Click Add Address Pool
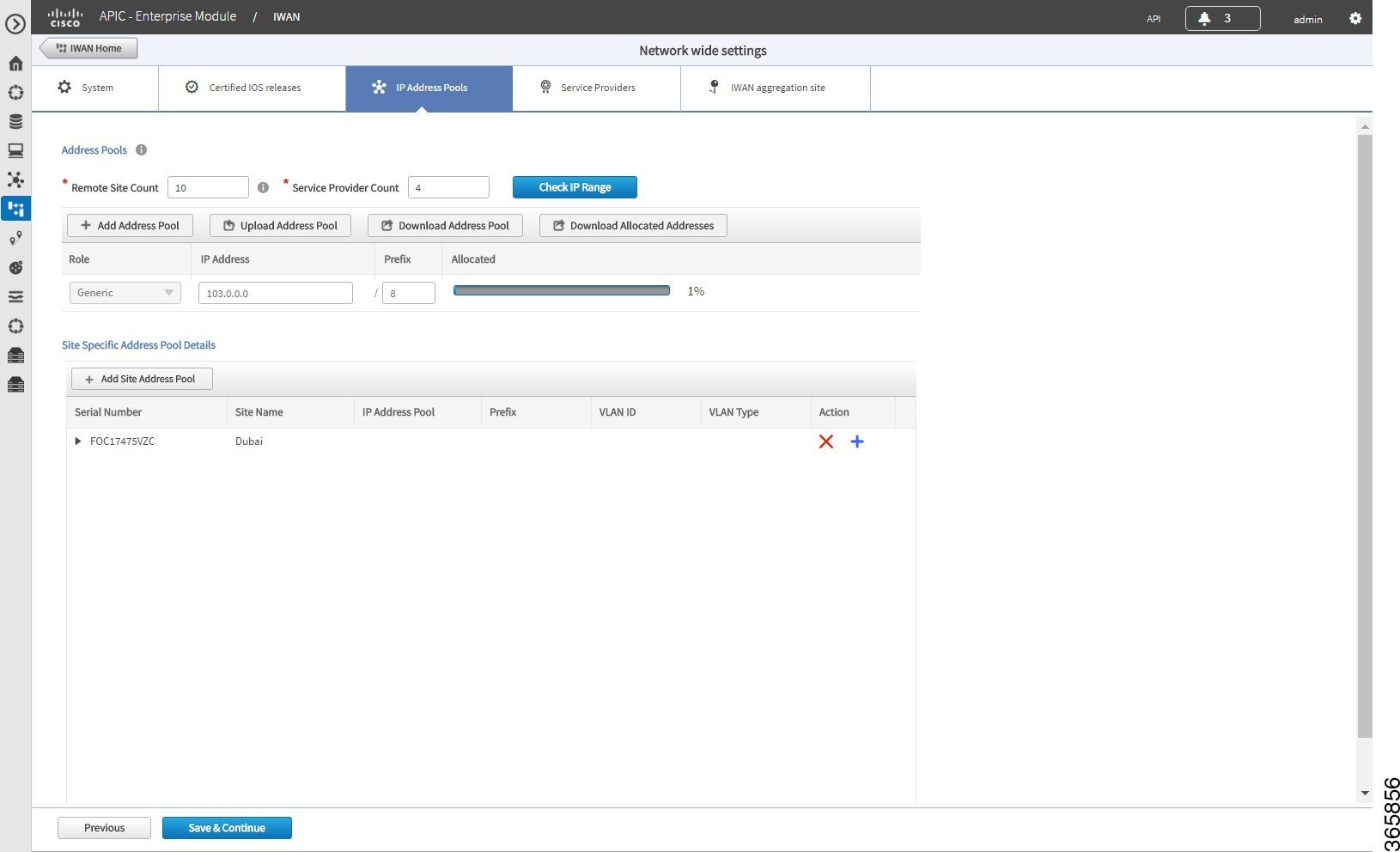 [x=130, y=226]
